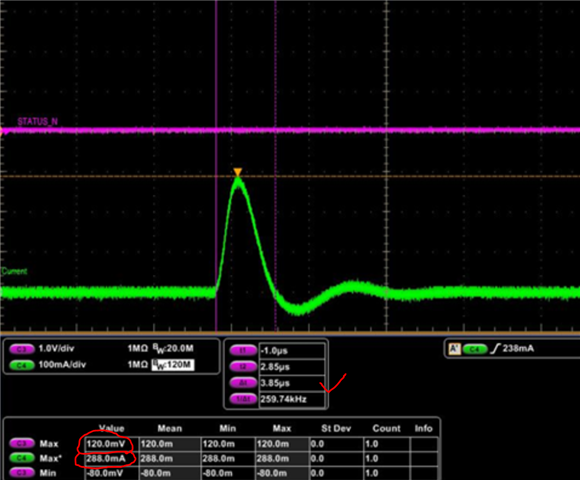Click the orange trigger marker above the pulse
580x480 pixels.
point(237,172)
